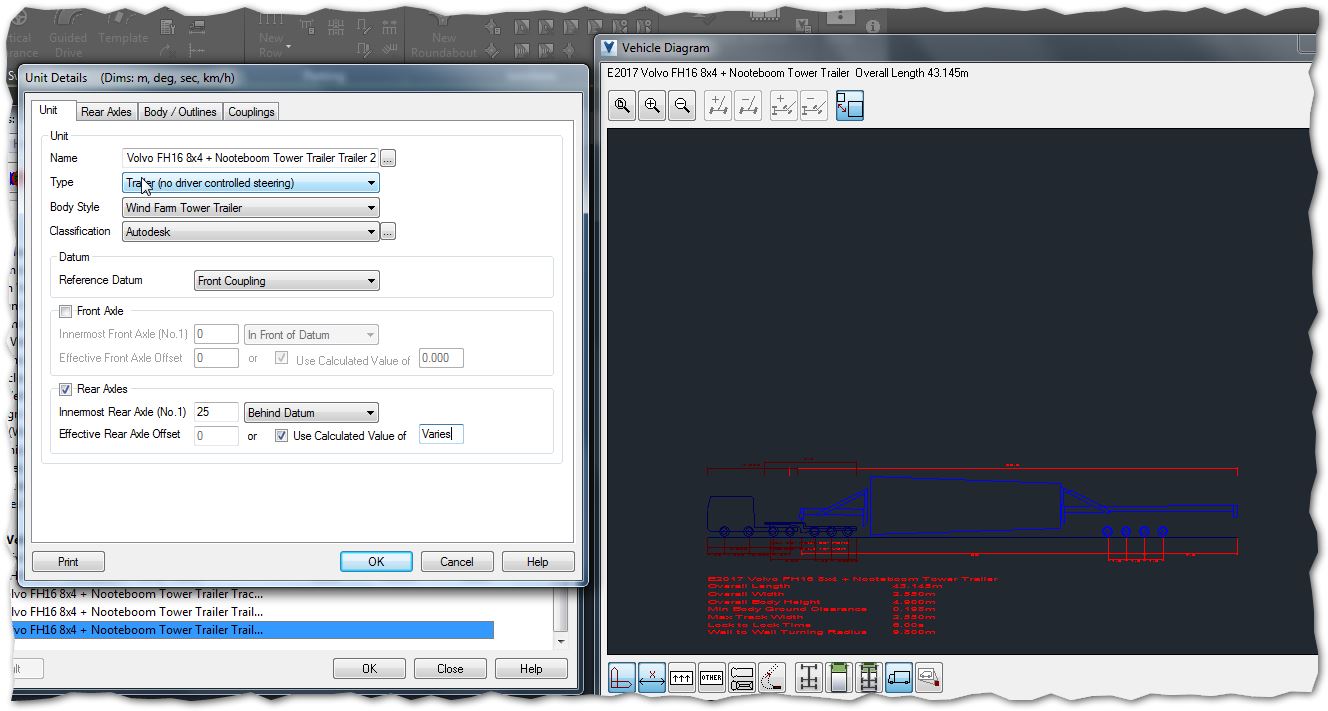
Task: Toggle front axle Use Calculated Value checkbox
Action: coord(282,359)
